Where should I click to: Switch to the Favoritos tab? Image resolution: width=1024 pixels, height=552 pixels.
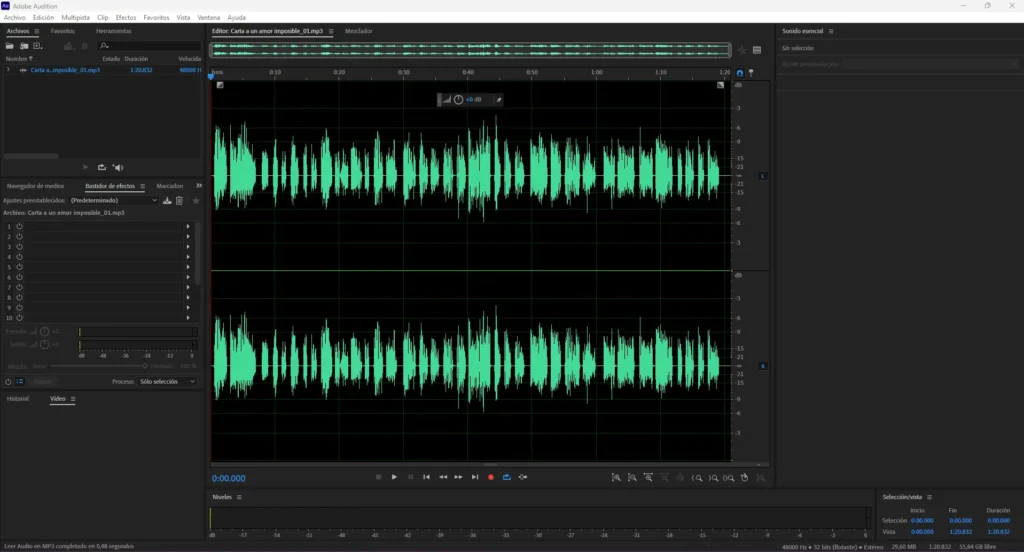(x=63, y=31)
